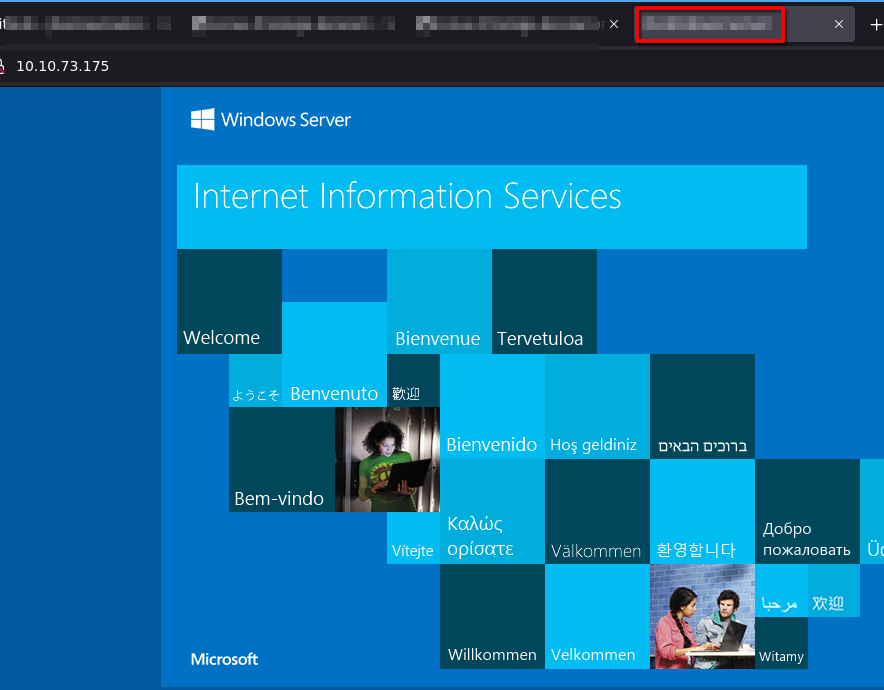Click the Willkommen tile
Viewport: 884px width, 690px height.
(x=492, y=616)
